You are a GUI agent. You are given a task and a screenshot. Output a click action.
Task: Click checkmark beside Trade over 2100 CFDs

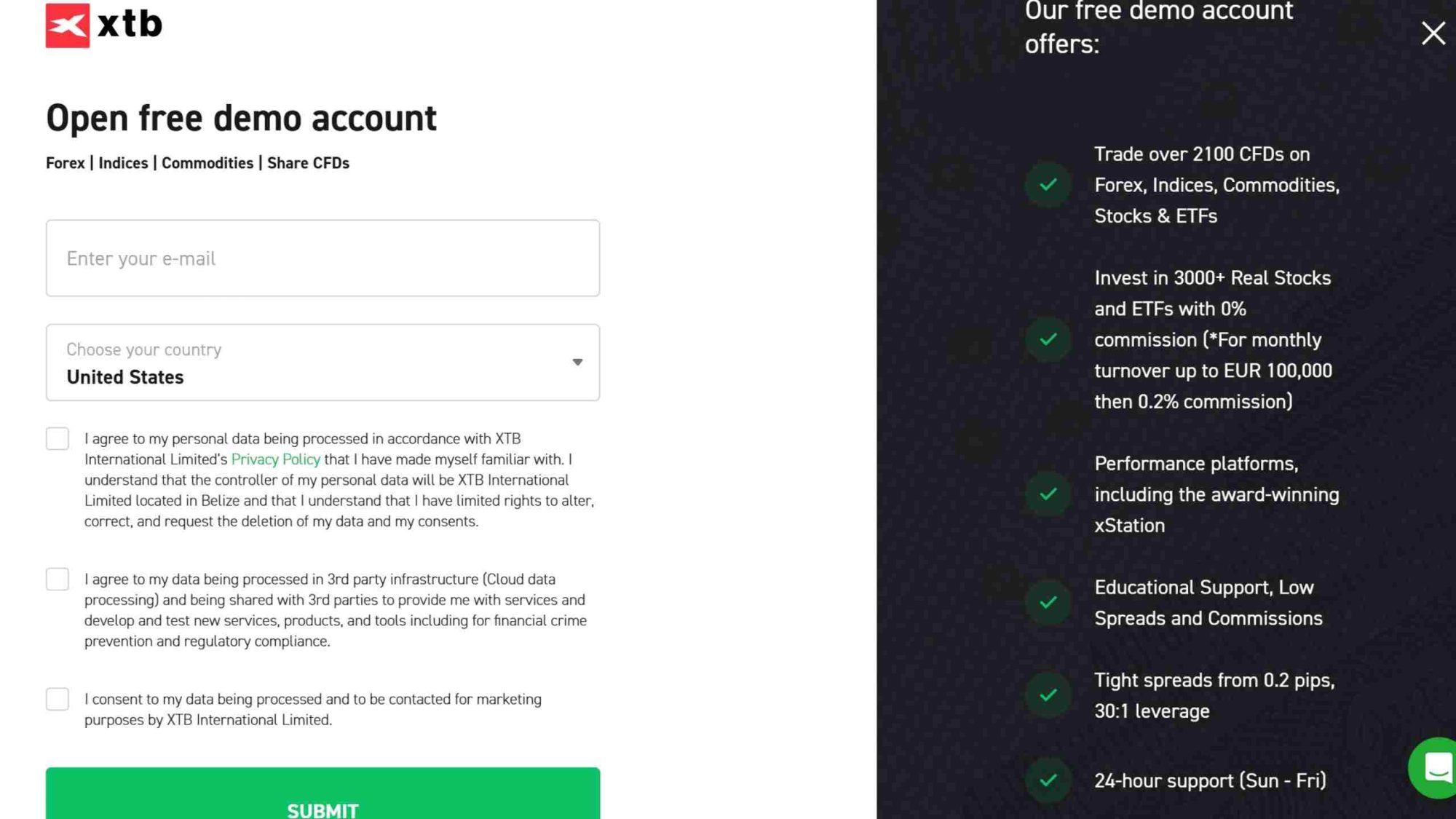pos(1048,185)
